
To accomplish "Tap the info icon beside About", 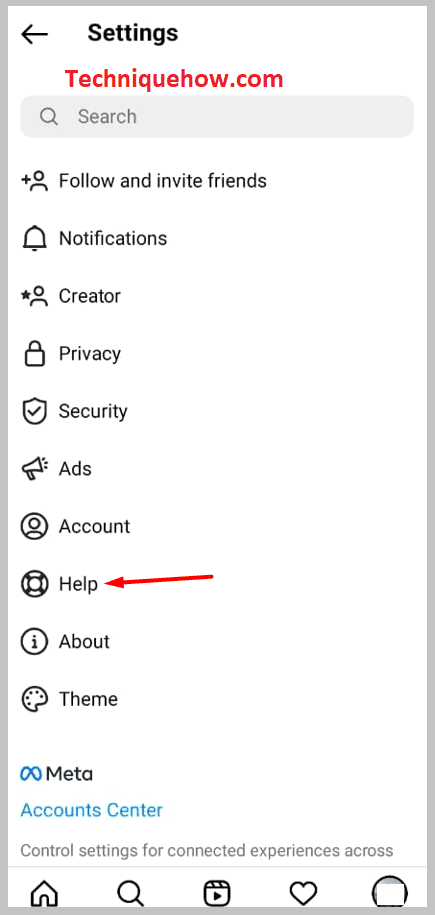I will tap(34, 641).
